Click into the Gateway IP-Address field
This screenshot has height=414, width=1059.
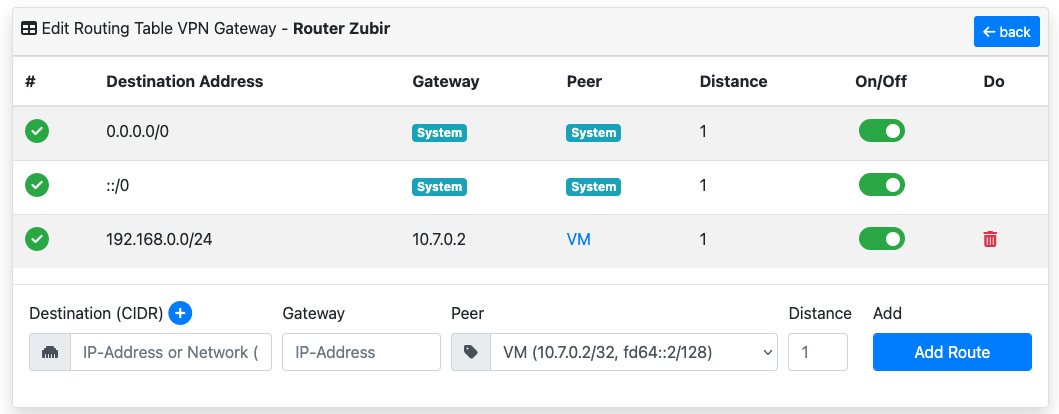(x=361, y=352)
